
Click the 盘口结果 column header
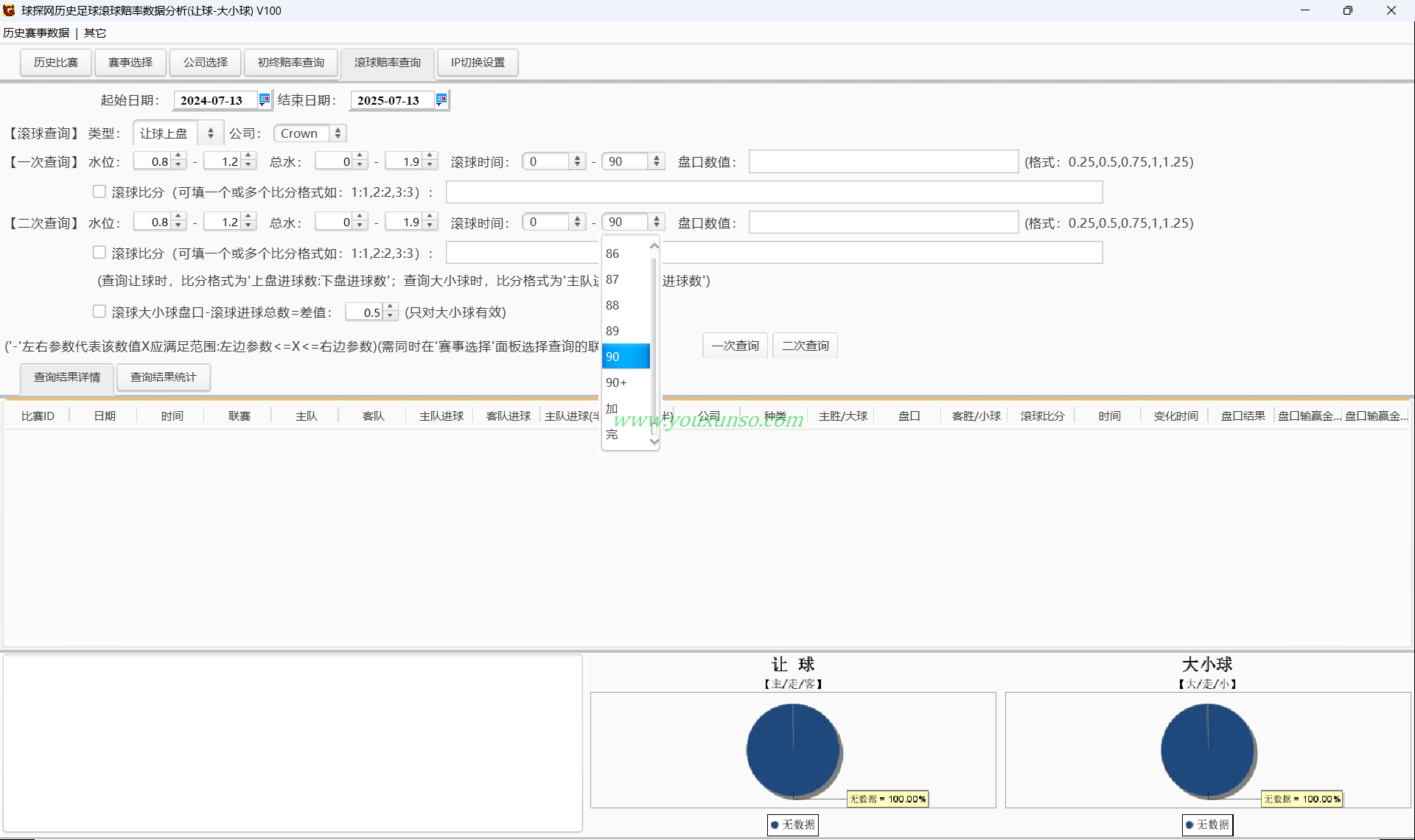click(1243, 416)
